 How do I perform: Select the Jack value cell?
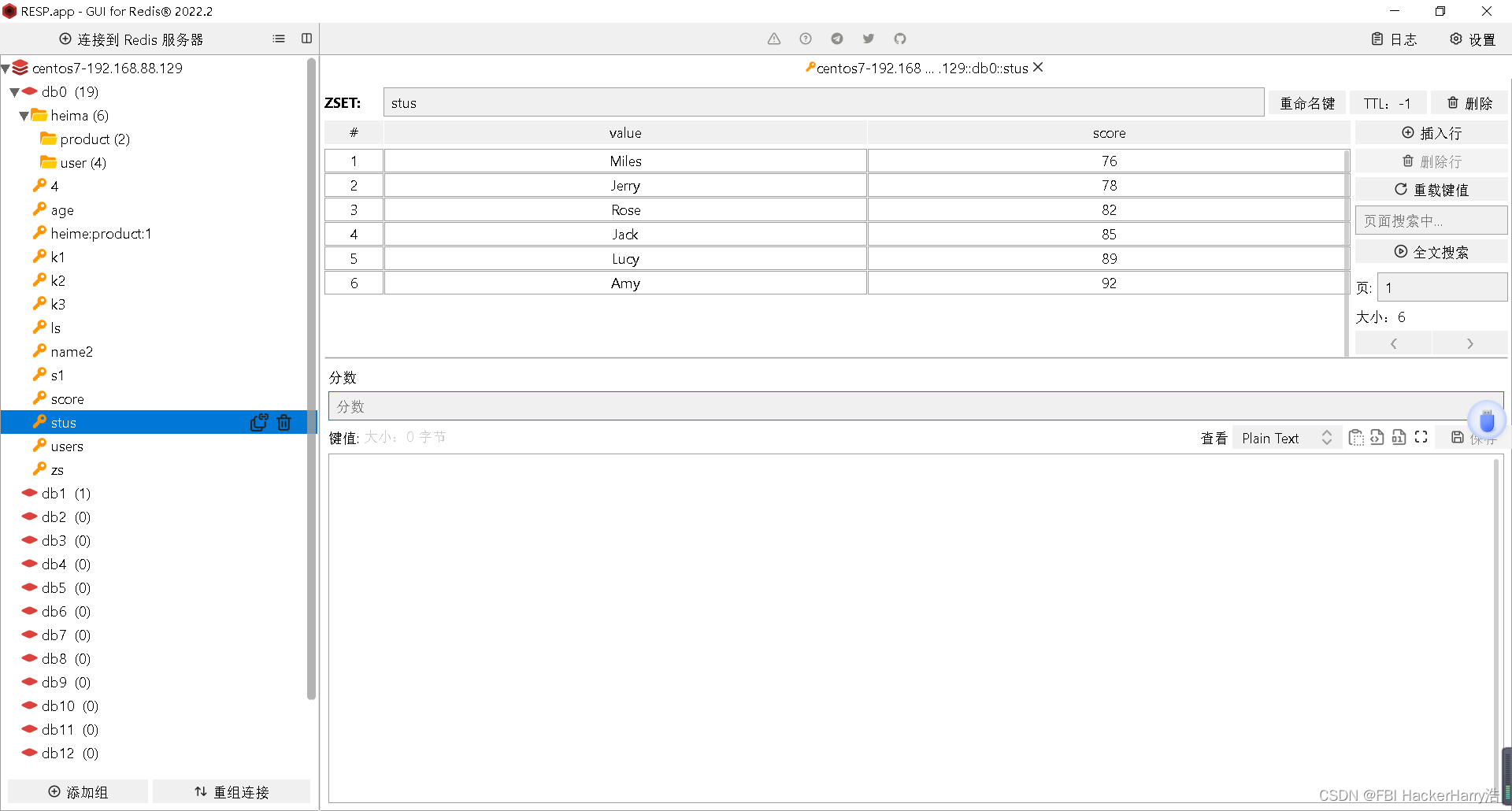click(x=625, y=234)
